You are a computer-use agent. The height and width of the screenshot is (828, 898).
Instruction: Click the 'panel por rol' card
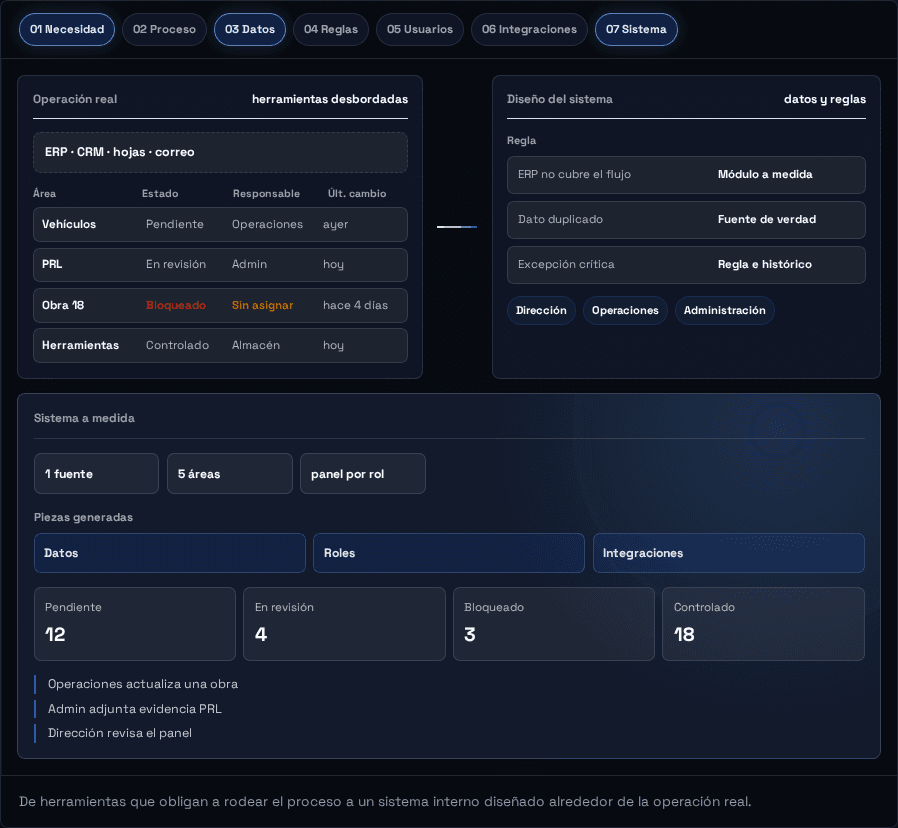363,474
